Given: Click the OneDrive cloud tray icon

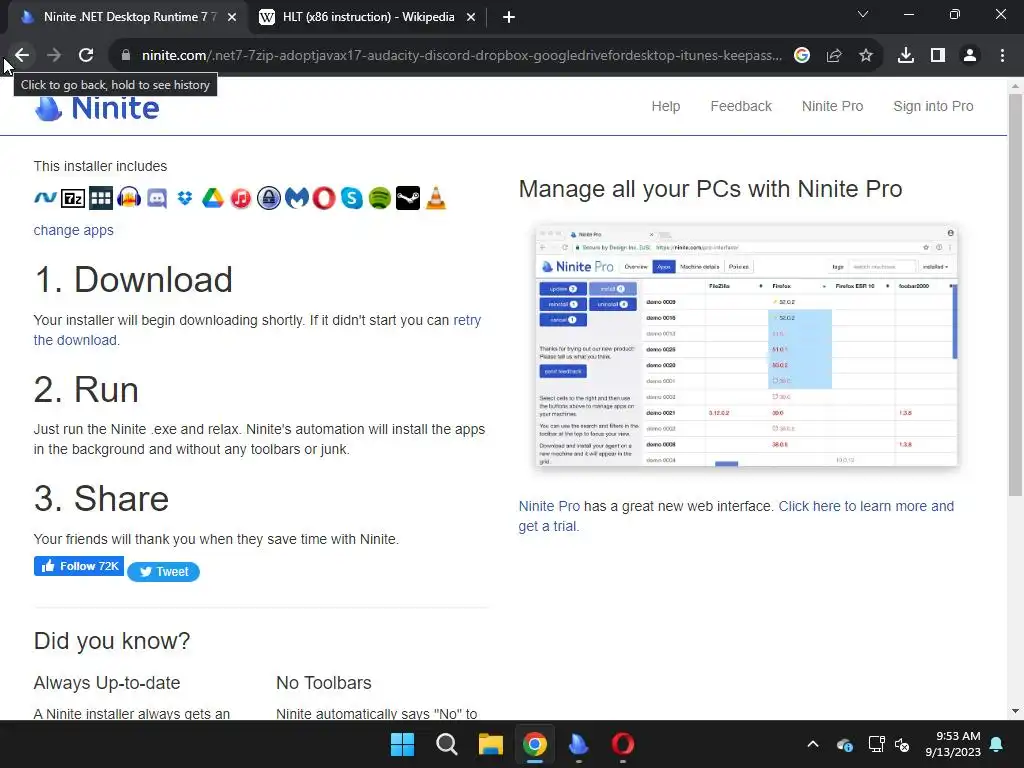Looking at the screenshot, I should coord(844,744).
